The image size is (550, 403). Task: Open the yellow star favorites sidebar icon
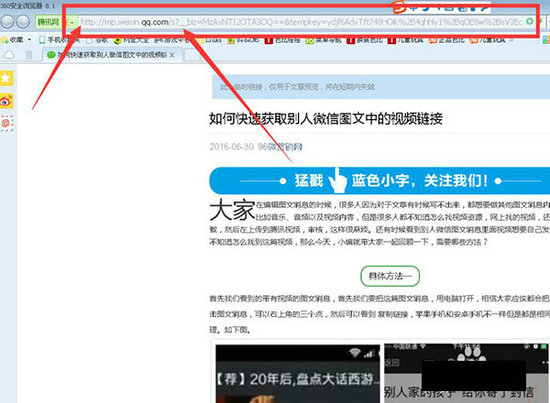6,78
